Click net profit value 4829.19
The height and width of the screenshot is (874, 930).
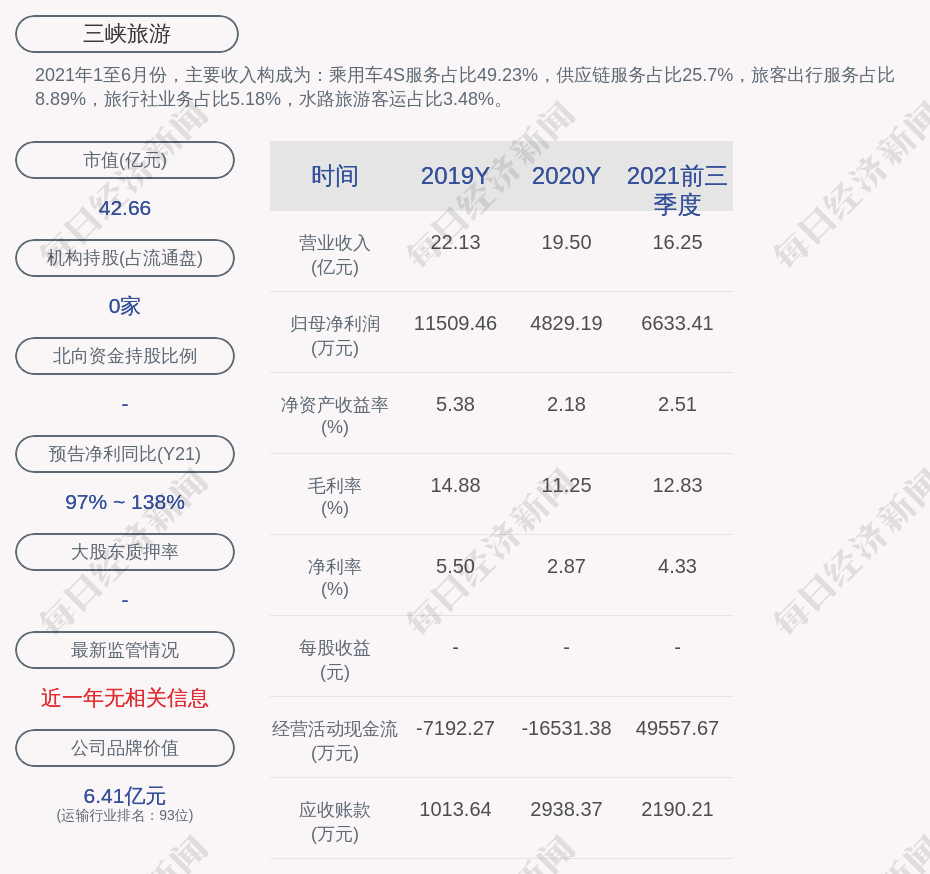[x=566, y=324]
